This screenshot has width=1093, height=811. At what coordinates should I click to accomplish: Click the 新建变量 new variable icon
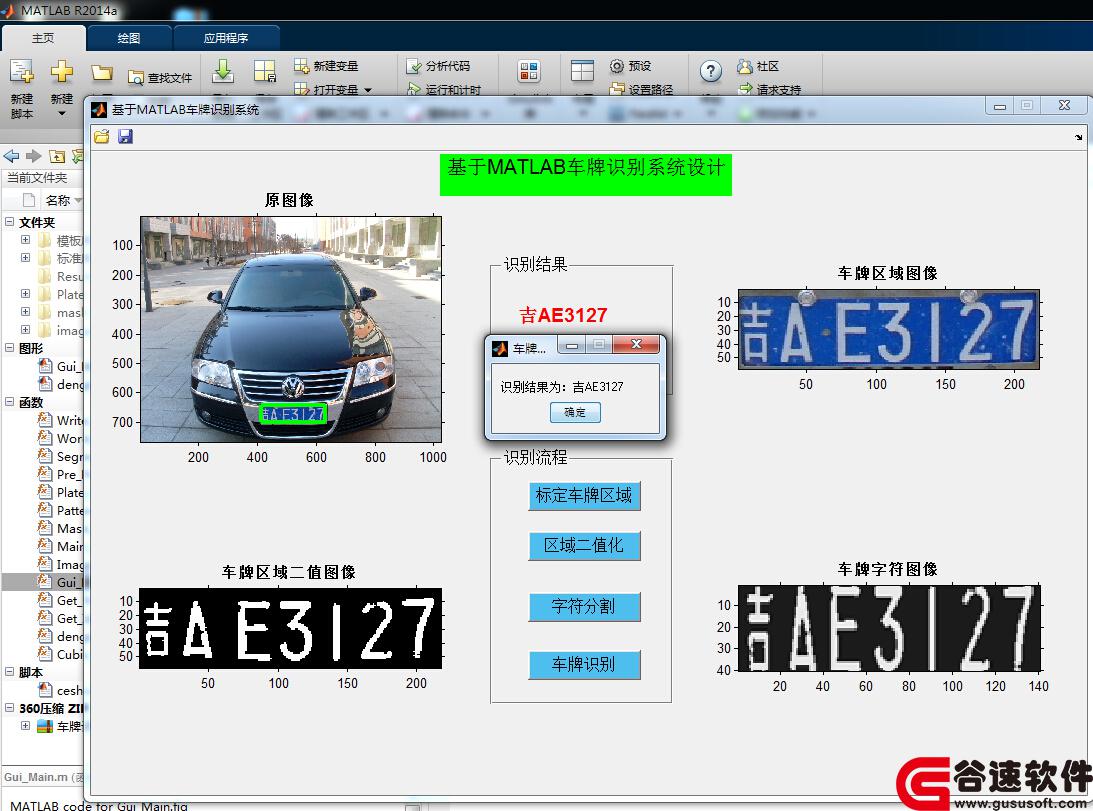(x=301, y=66)
